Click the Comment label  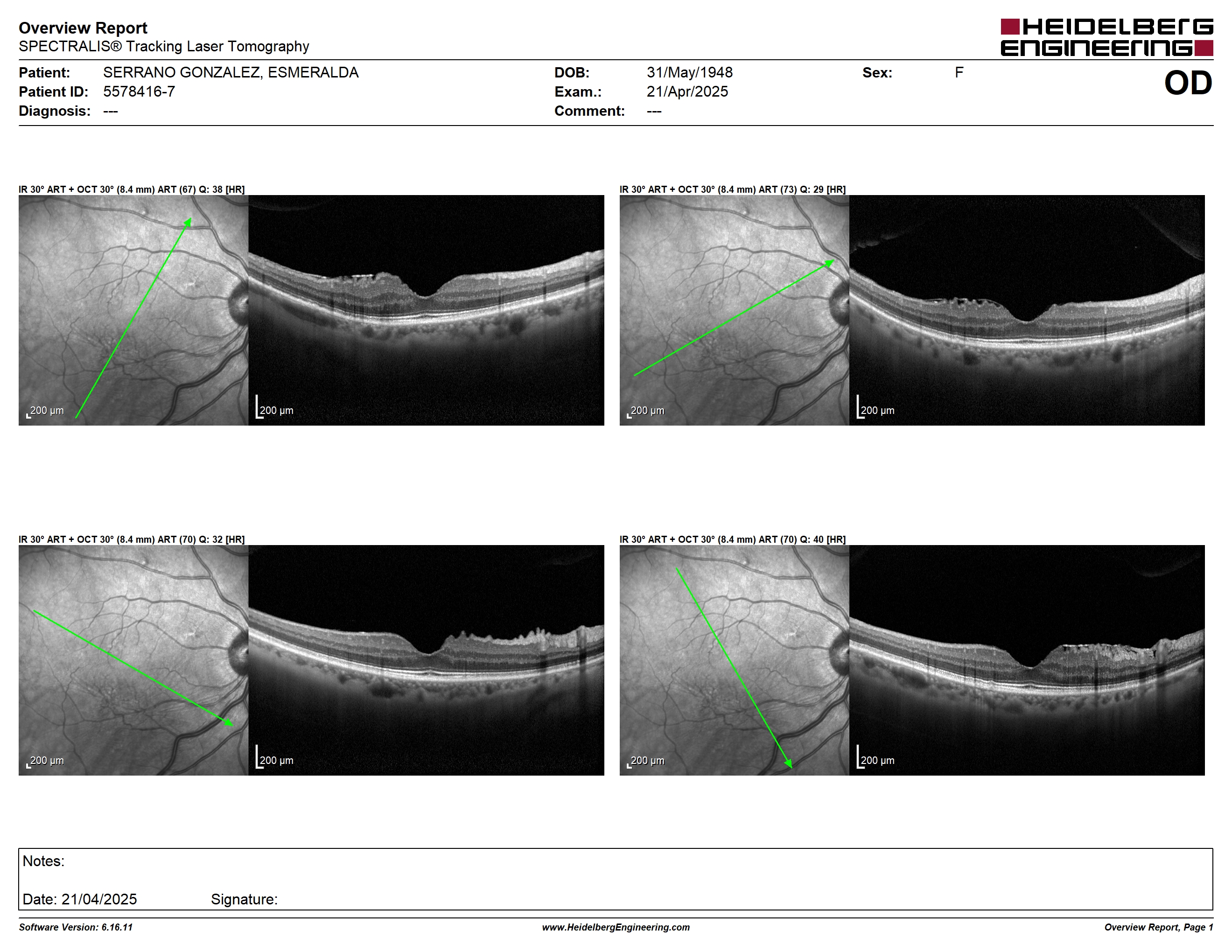[589, 111]
